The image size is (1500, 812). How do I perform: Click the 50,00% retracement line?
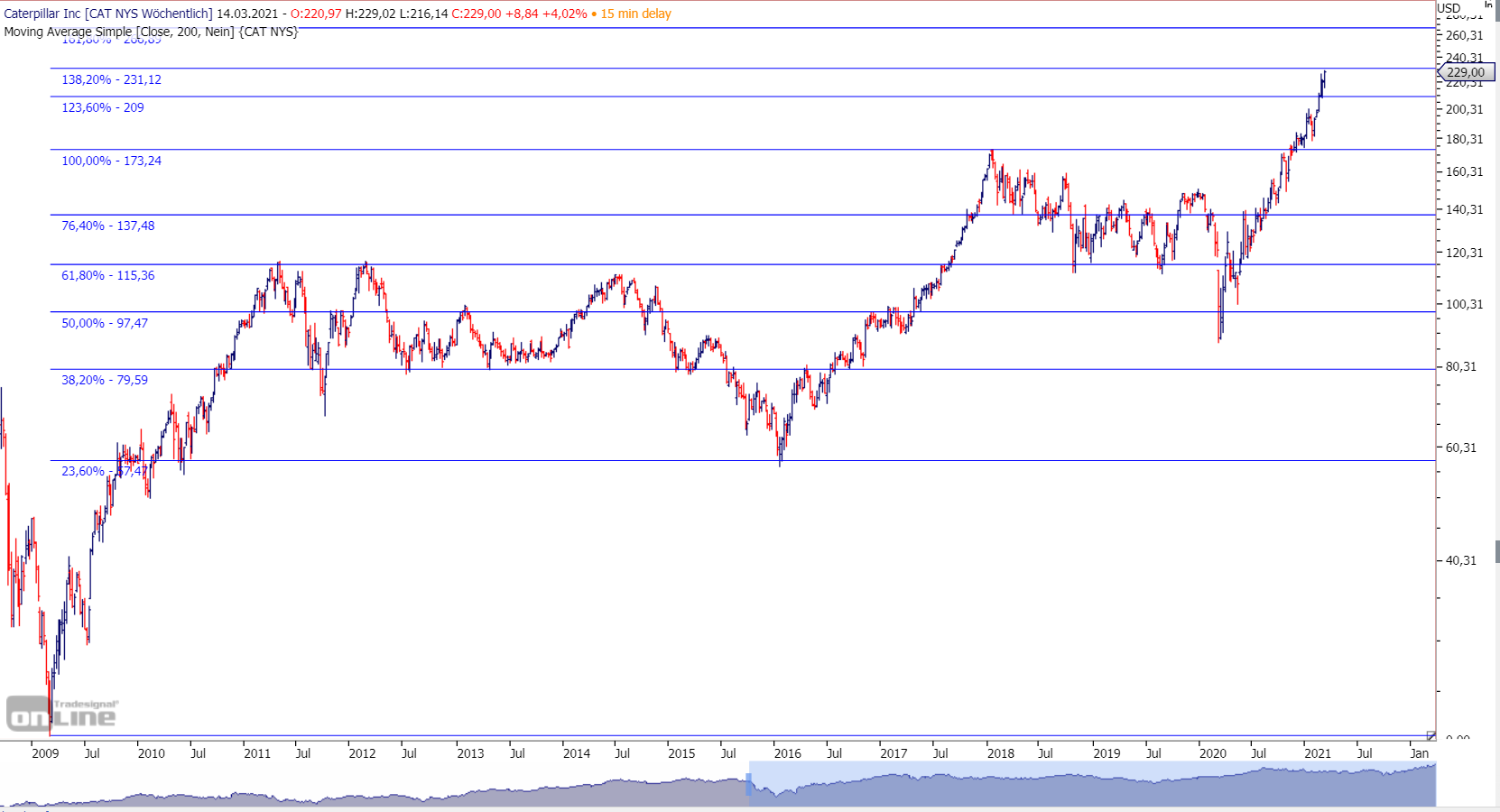pos(632,312)
